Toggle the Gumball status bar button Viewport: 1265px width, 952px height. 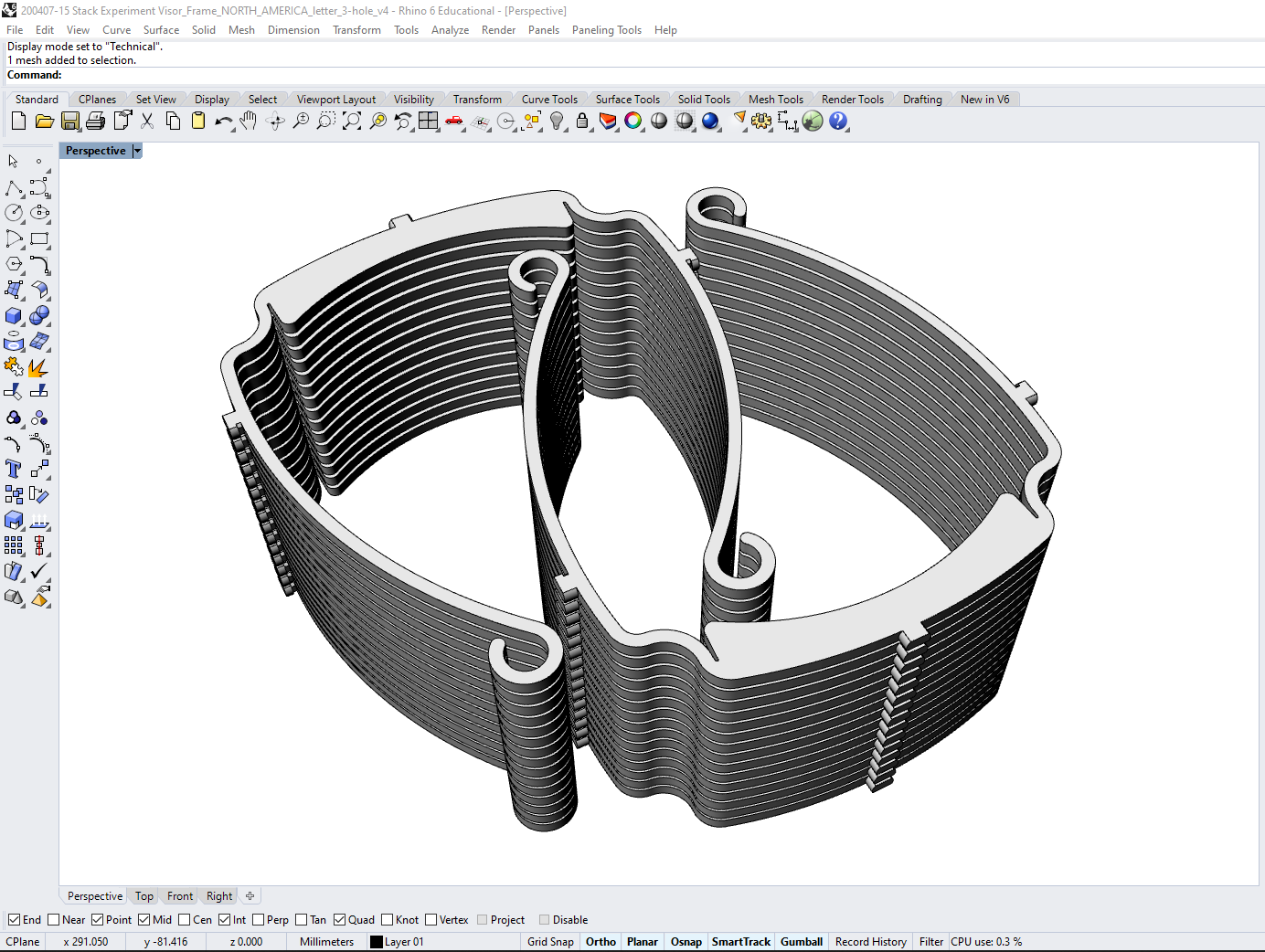tap(802, 942)
